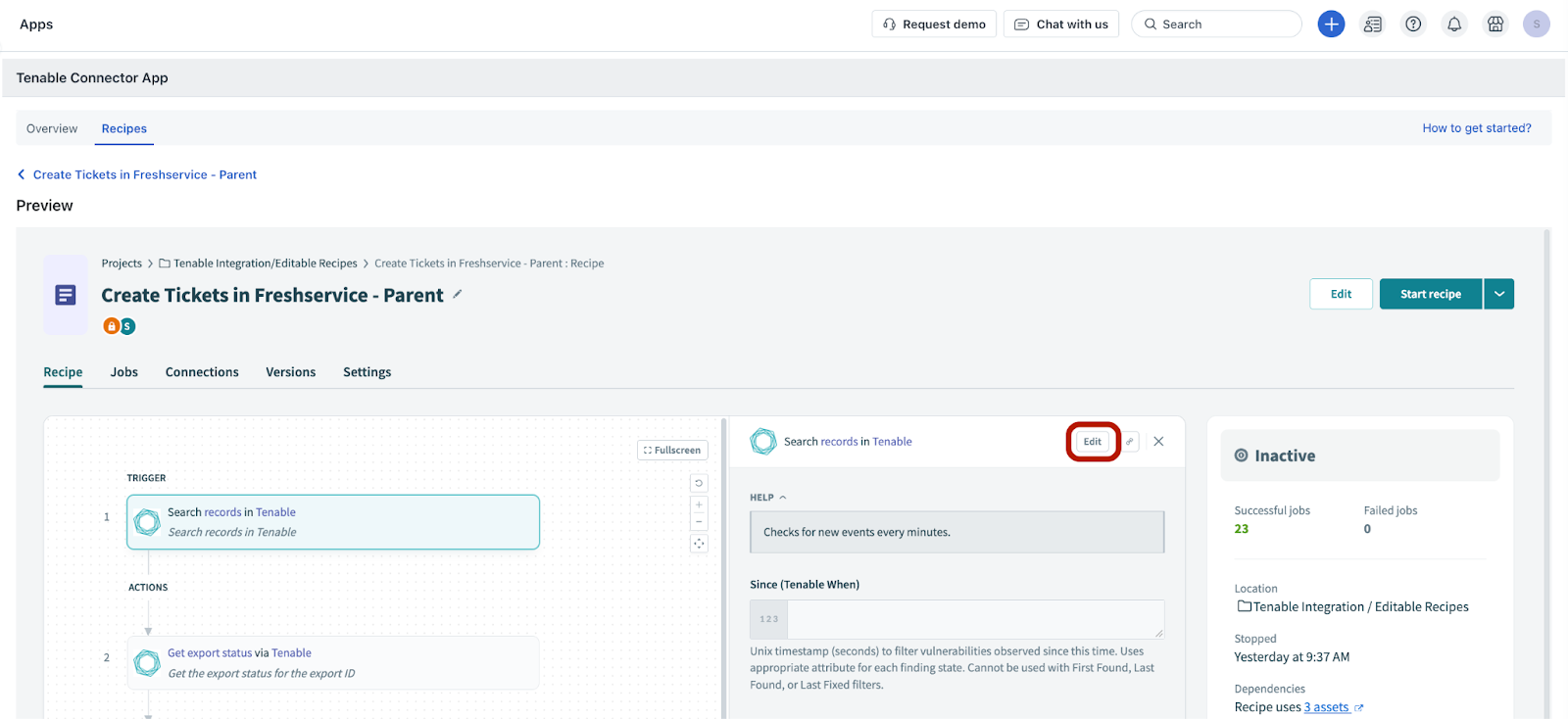Open the help question mark icon
Viewport: 1568px width, 719px height.
tap(1413, 24)
